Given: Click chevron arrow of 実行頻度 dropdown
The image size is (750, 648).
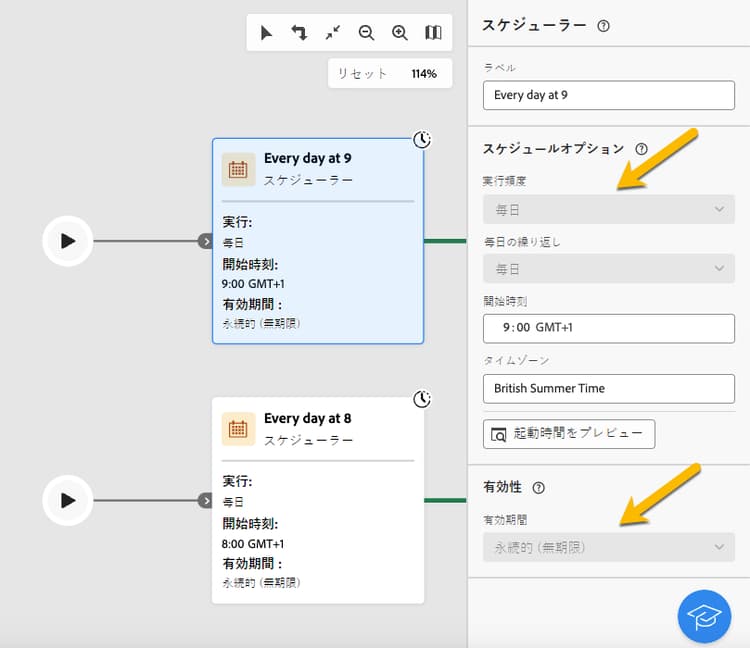Looking at the screenshot, I should point(719,209).
